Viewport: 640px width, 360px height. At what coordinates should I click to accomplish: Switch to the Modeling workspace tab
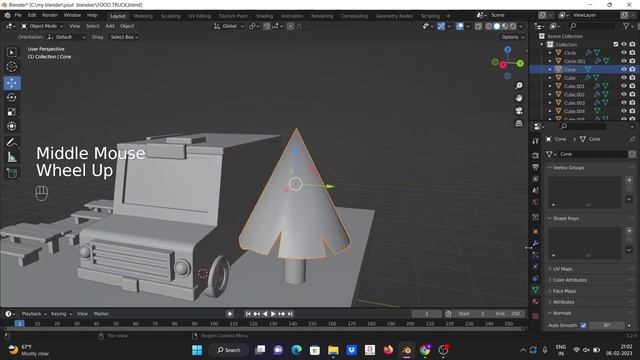[x=143, y=16]
